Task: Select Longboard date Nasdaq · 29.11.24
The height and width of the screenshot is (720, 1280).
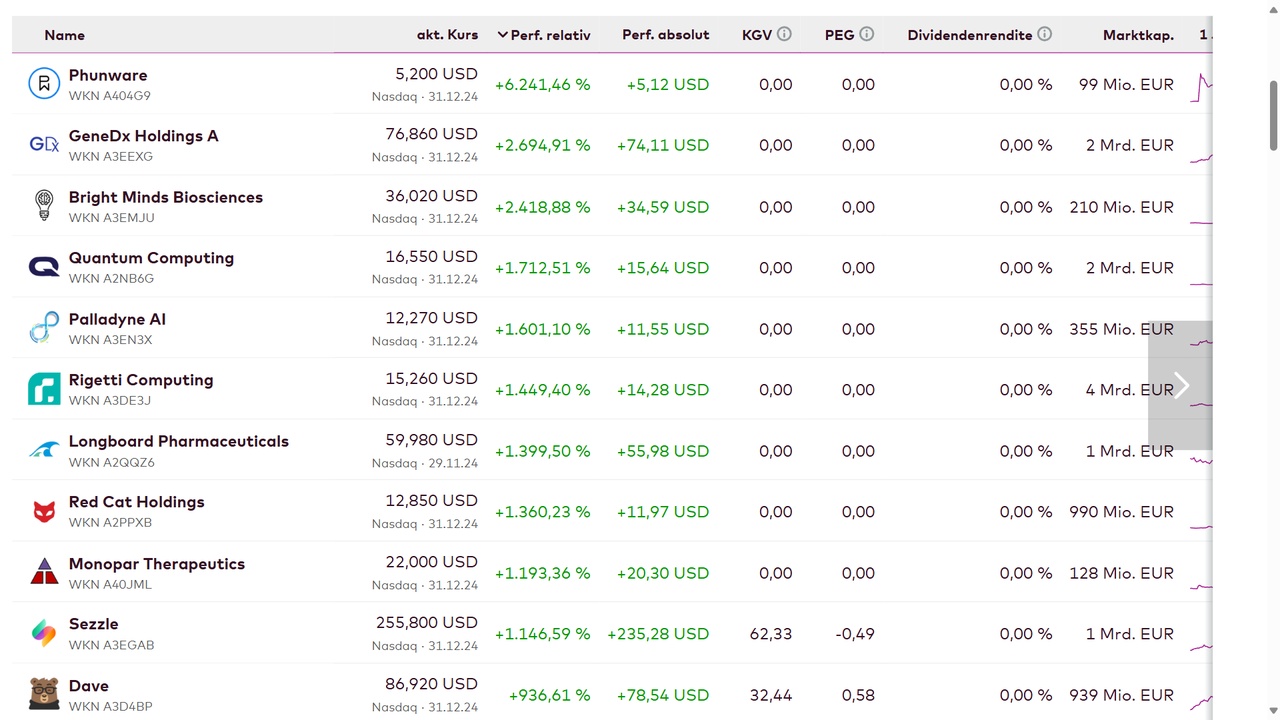Action: pyautogui.click(x=425, y=463)
